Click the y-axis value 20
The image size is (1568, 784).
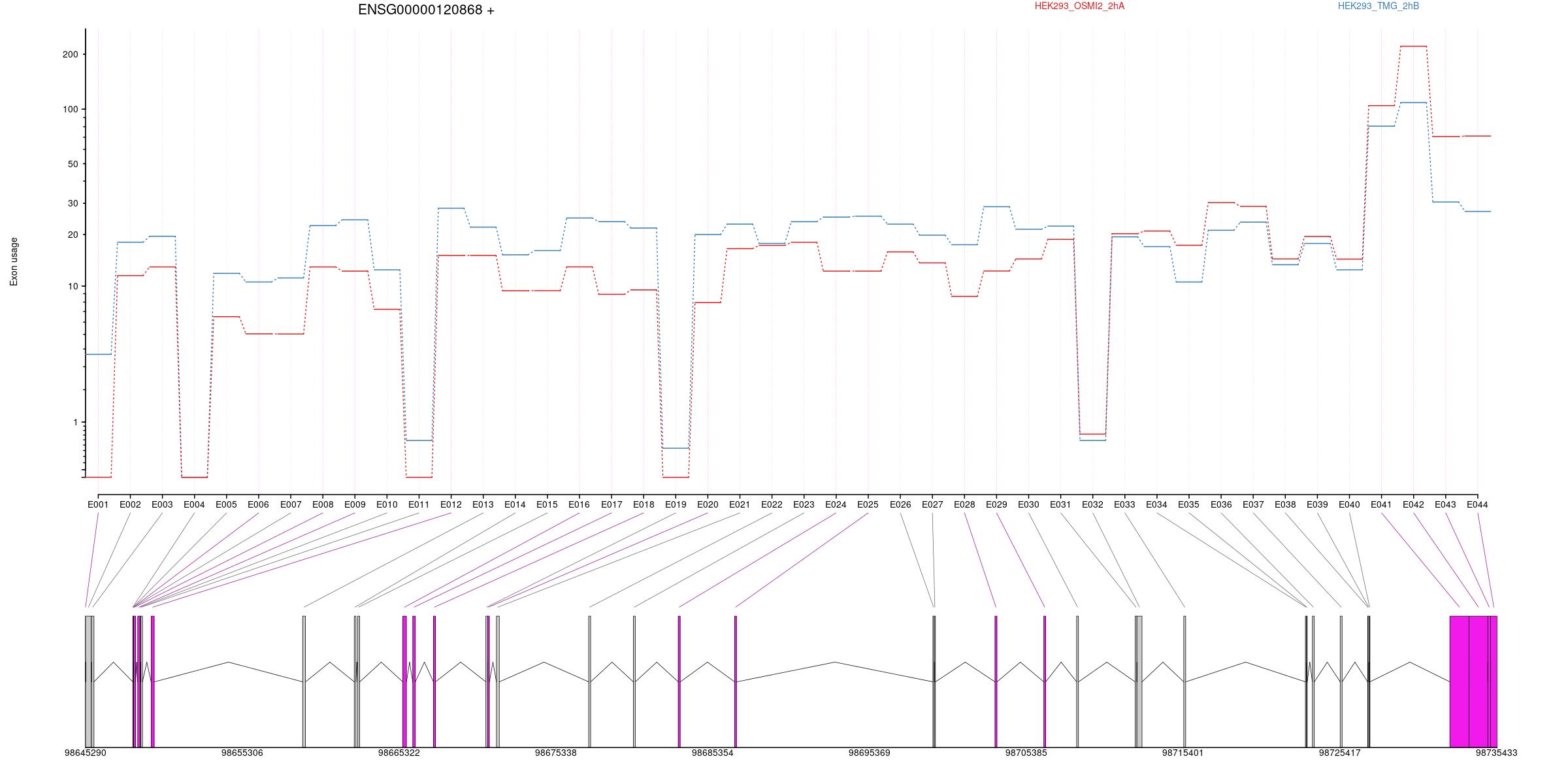click(x=73, y=235)
